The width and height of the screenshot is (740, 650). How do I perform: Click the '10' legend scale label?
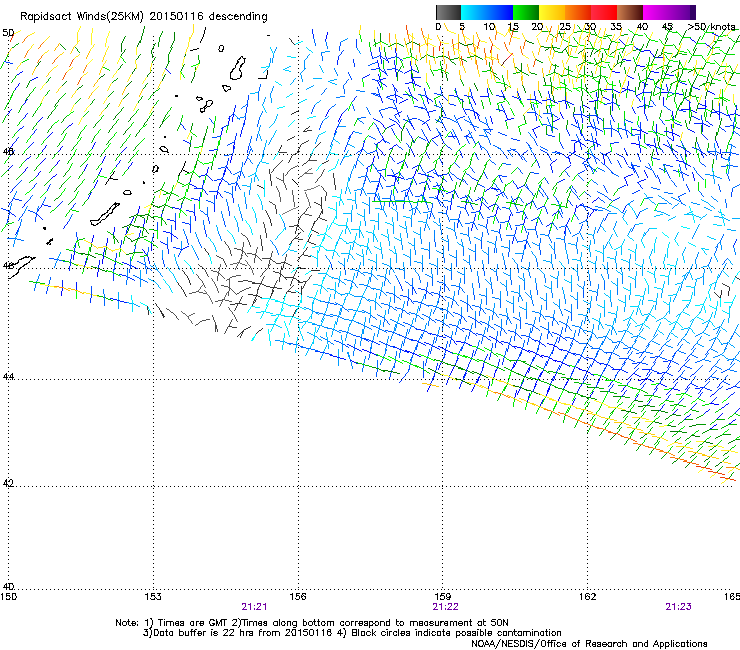click(x=489, y=27)
